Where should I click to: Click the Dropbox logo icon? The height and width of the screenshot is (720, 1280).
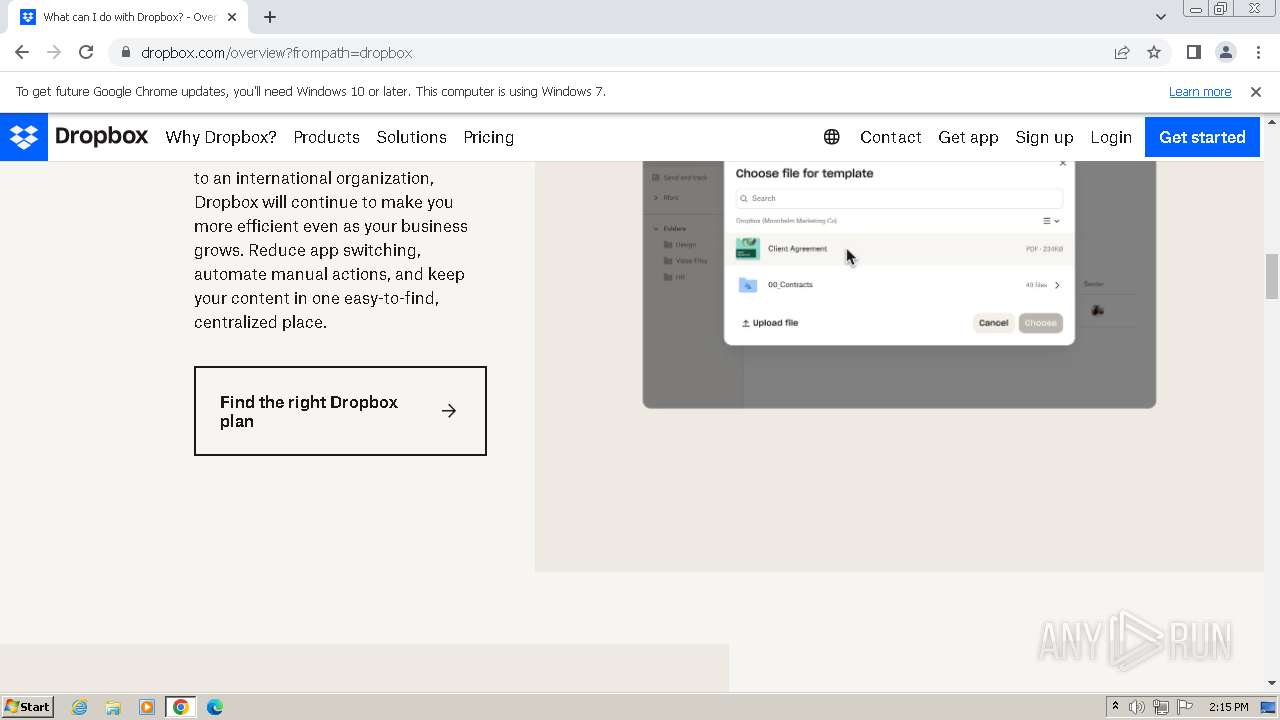[x=24, y=137]
